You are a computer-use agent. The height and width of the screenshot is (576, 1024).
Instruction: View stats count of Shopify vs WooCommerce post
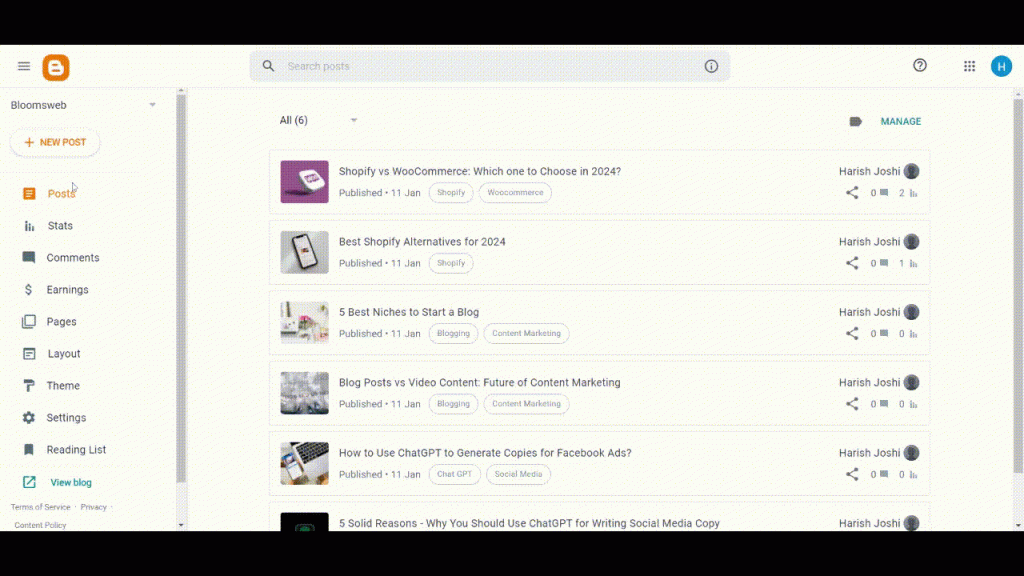coord(908,193)
